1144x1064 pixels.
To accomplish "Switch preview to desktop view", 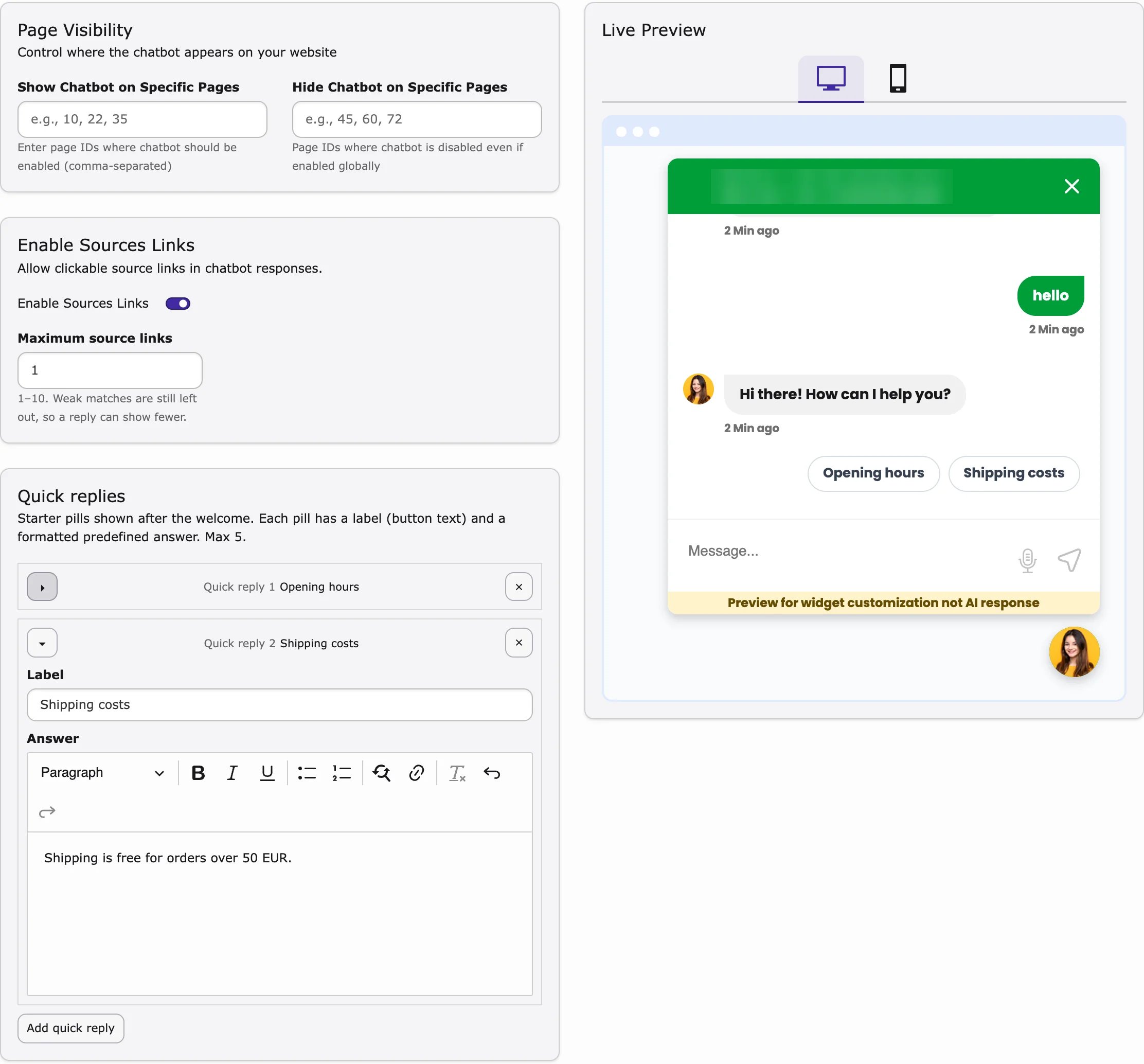I will [x=830, y=78].
